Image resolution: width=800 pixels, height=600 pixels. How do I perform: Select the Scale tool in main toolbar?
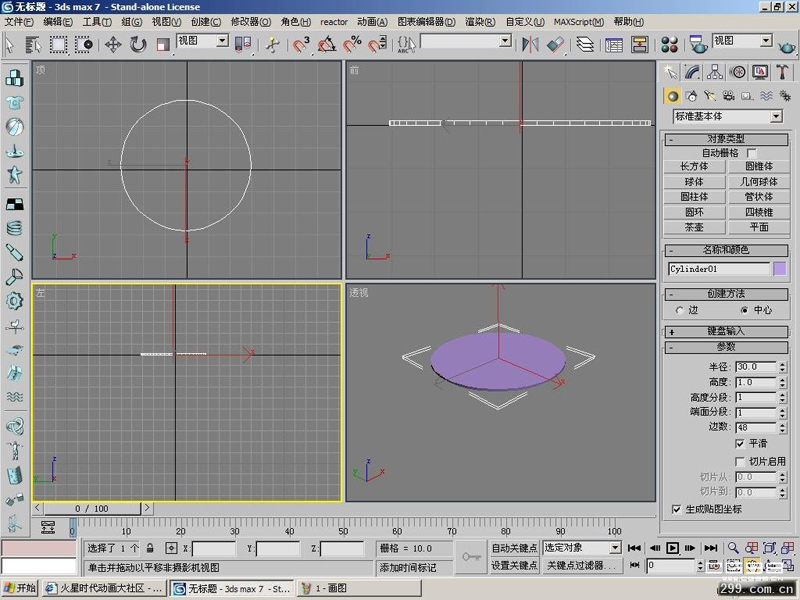(x=163, y=44)
